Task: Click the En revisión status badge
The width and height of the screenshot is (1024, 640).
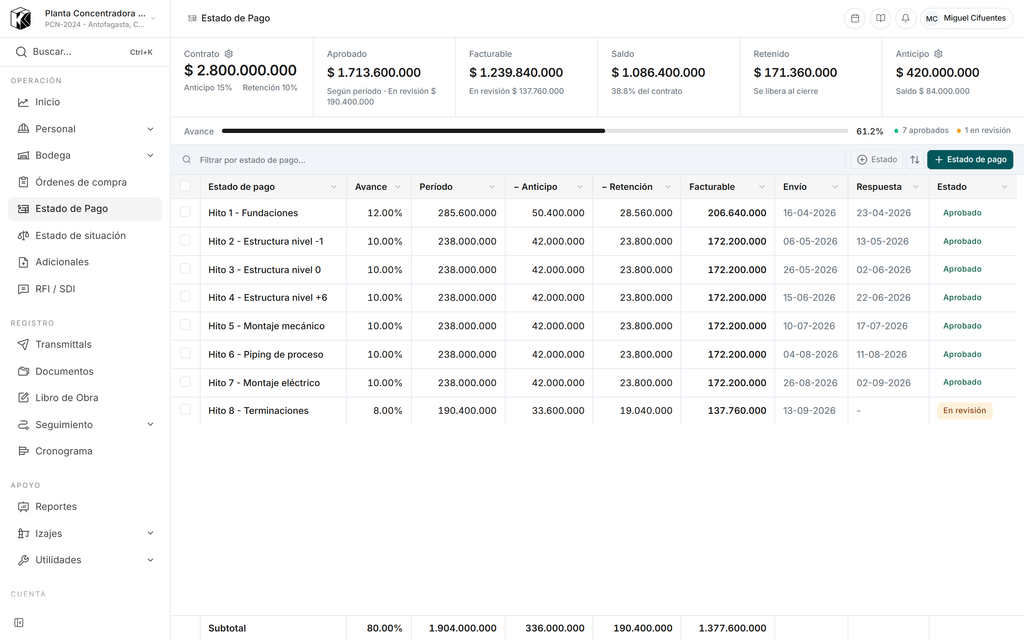Action: click(965, 411)
